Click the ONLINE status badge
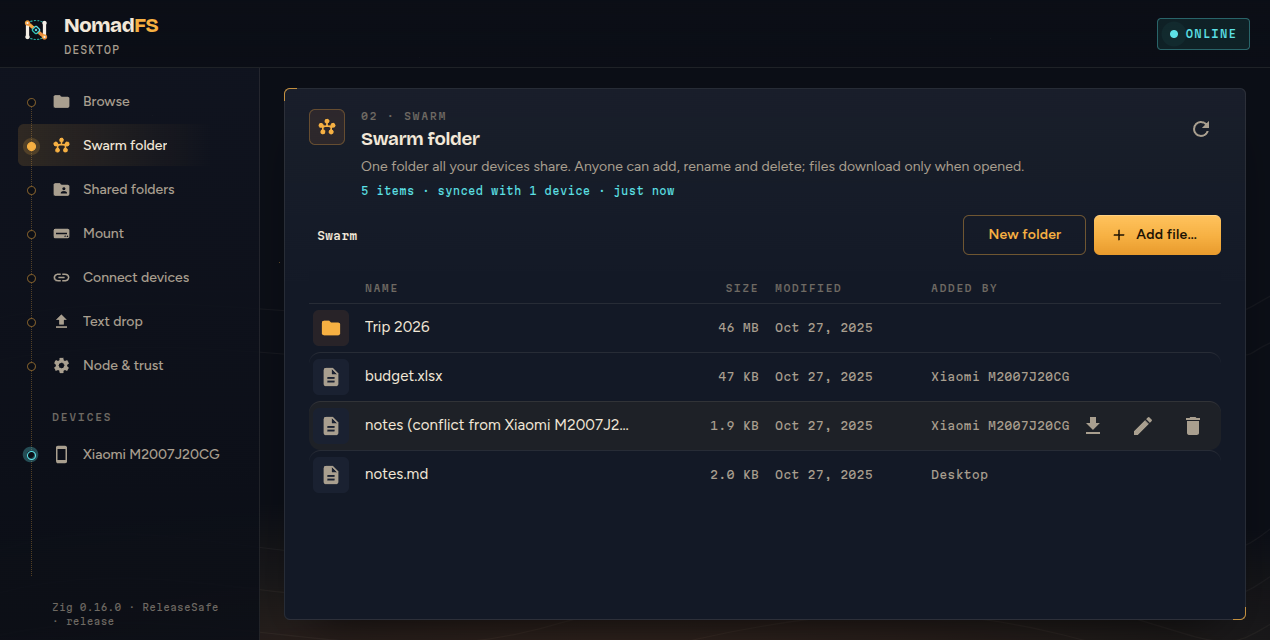The image size is (1270, 640). [x=1203, y=33]
